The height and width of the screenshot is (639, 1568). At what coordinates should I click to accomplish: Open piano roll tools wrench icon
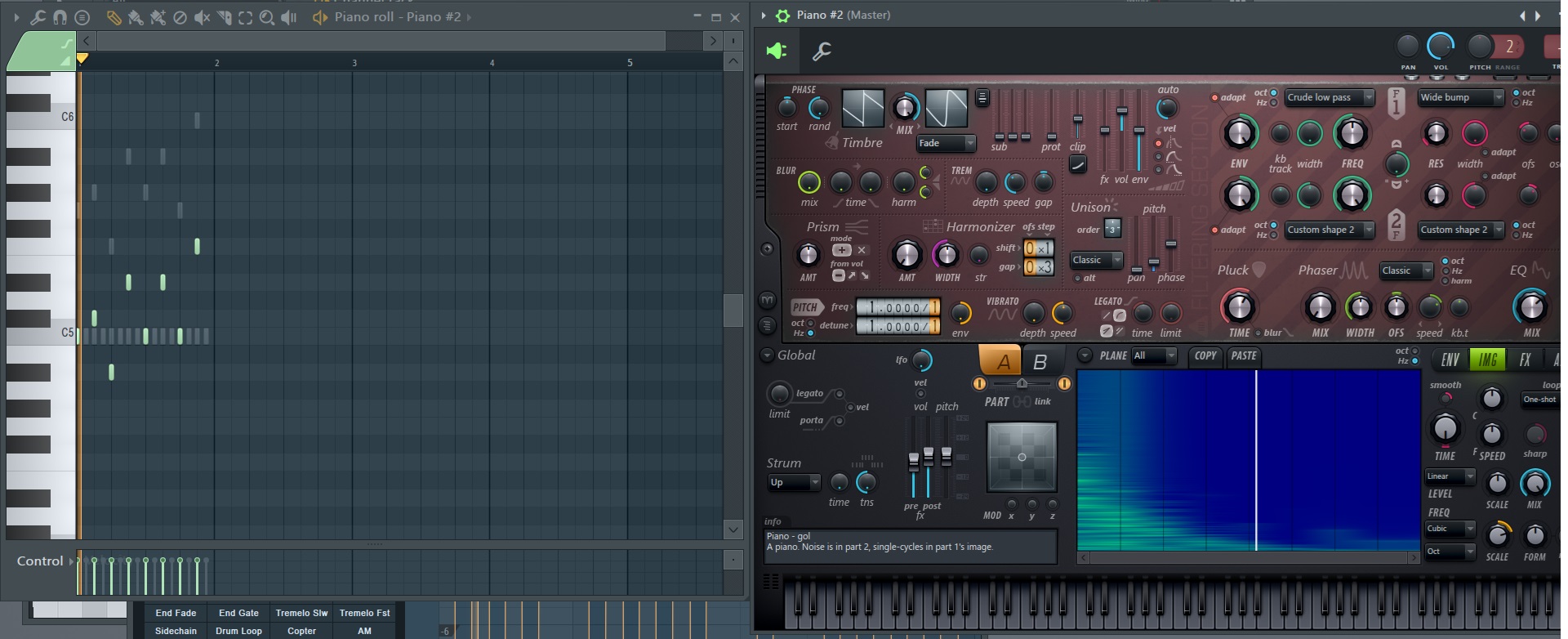(x=38, y=17)
